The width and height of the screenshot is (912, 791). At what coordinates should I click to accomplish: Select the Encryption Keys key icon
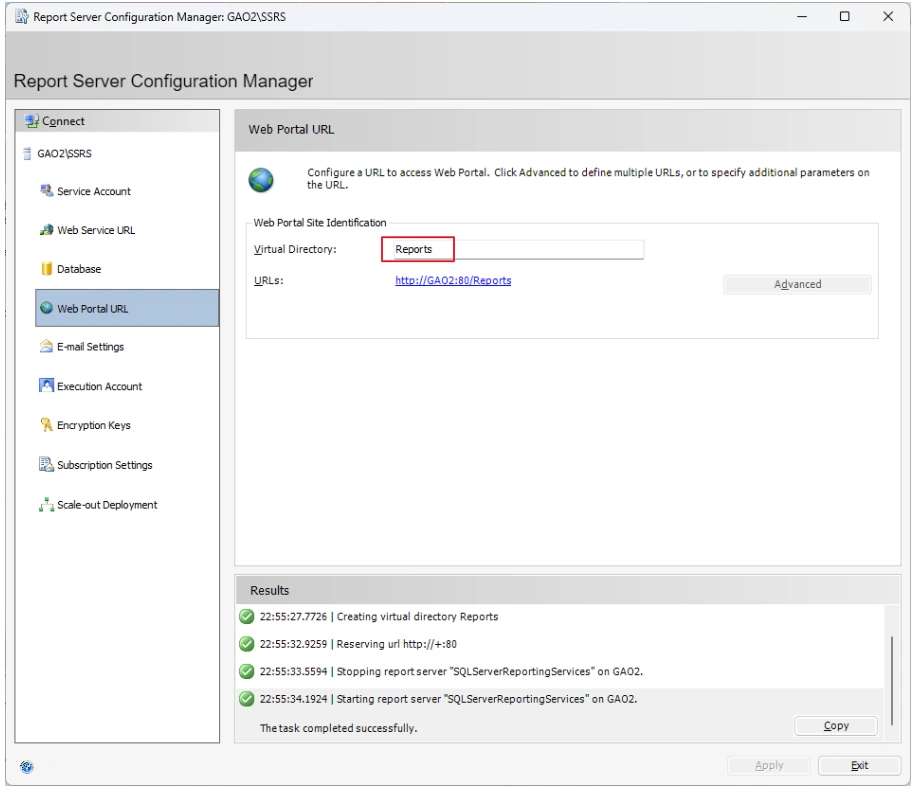(x=46, y=425)
